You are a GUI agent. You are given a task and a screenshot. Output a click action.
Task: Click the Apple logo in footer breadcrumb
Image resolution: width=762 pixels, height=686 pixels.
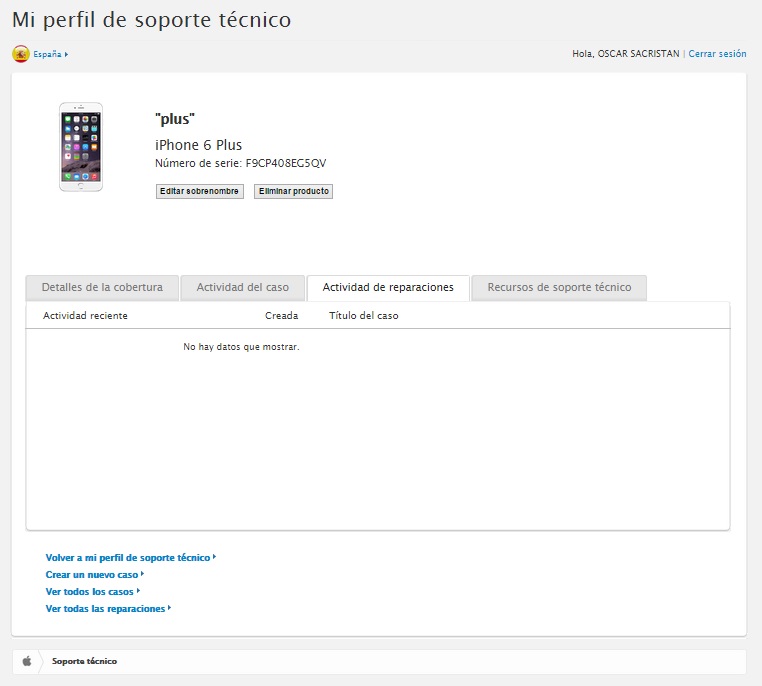pyautogui.click(x=27, y=661)
